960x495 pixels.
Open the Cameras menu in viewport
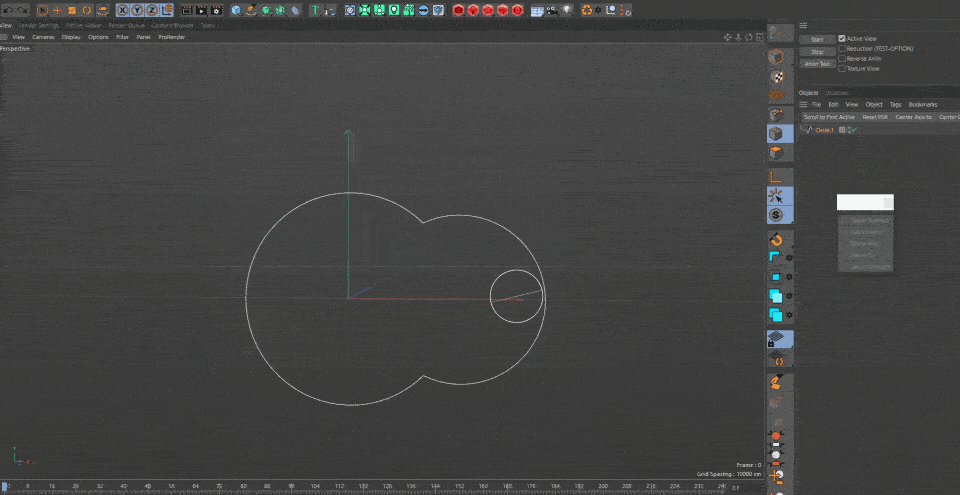point(43,37)
